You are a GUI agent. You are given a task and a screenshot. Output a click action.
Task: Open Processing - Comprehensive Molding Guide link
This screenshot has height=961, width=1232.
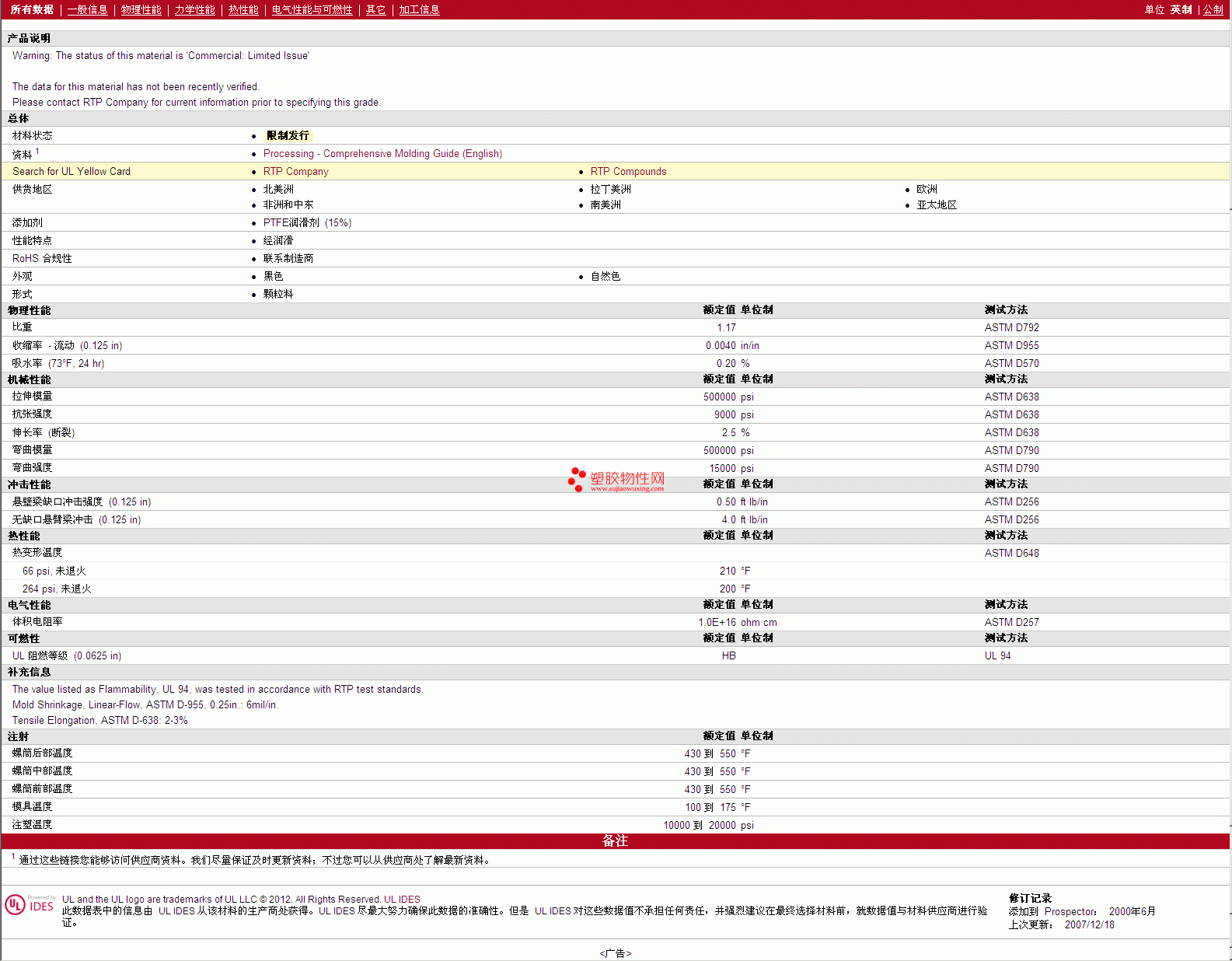[382, 154]
